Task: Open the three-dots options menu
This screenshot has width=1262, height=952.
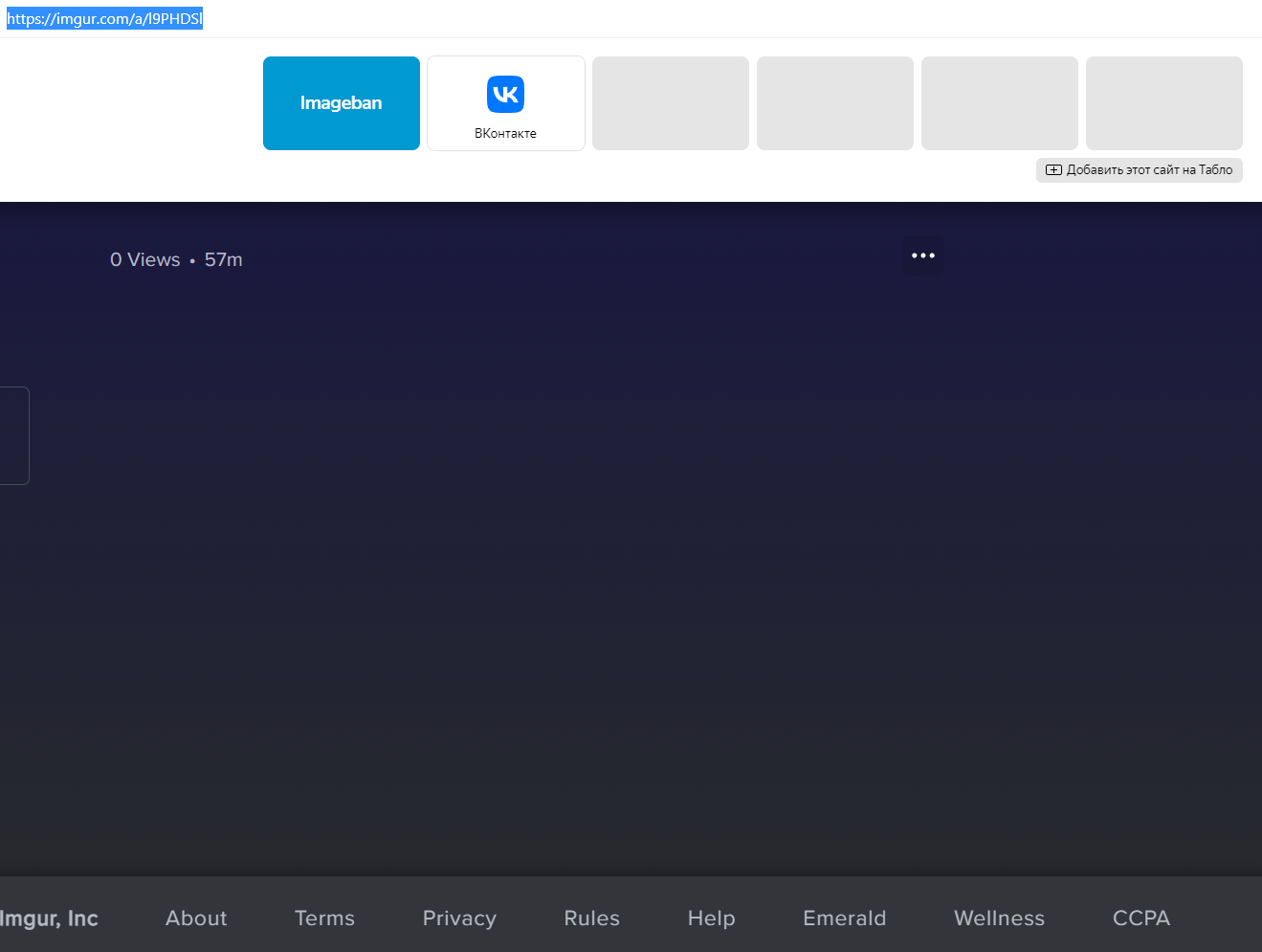Action: (x=923, y=255)
